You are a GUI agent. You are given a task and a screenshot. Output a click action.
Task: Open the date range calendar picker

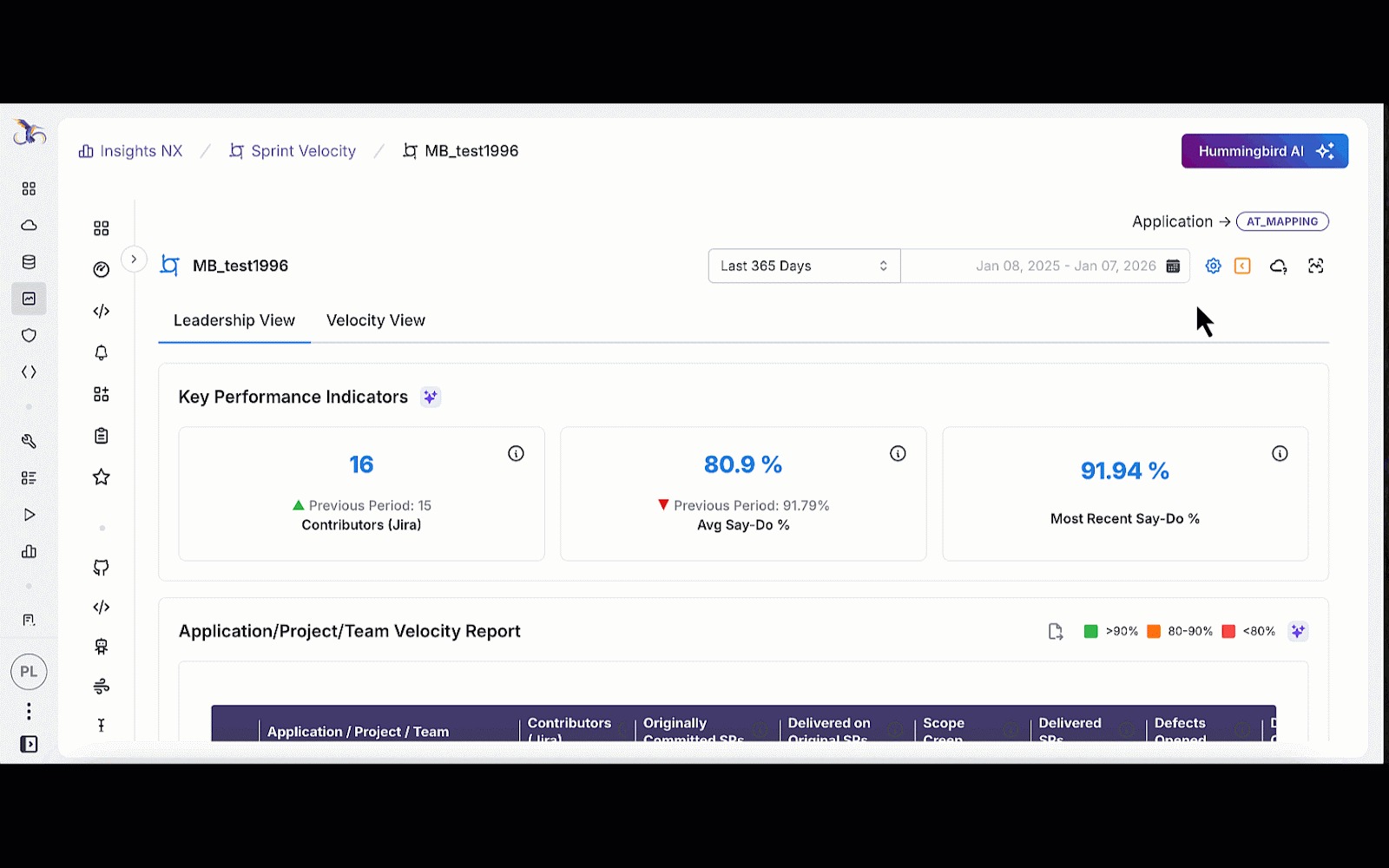coord(1173,266)
